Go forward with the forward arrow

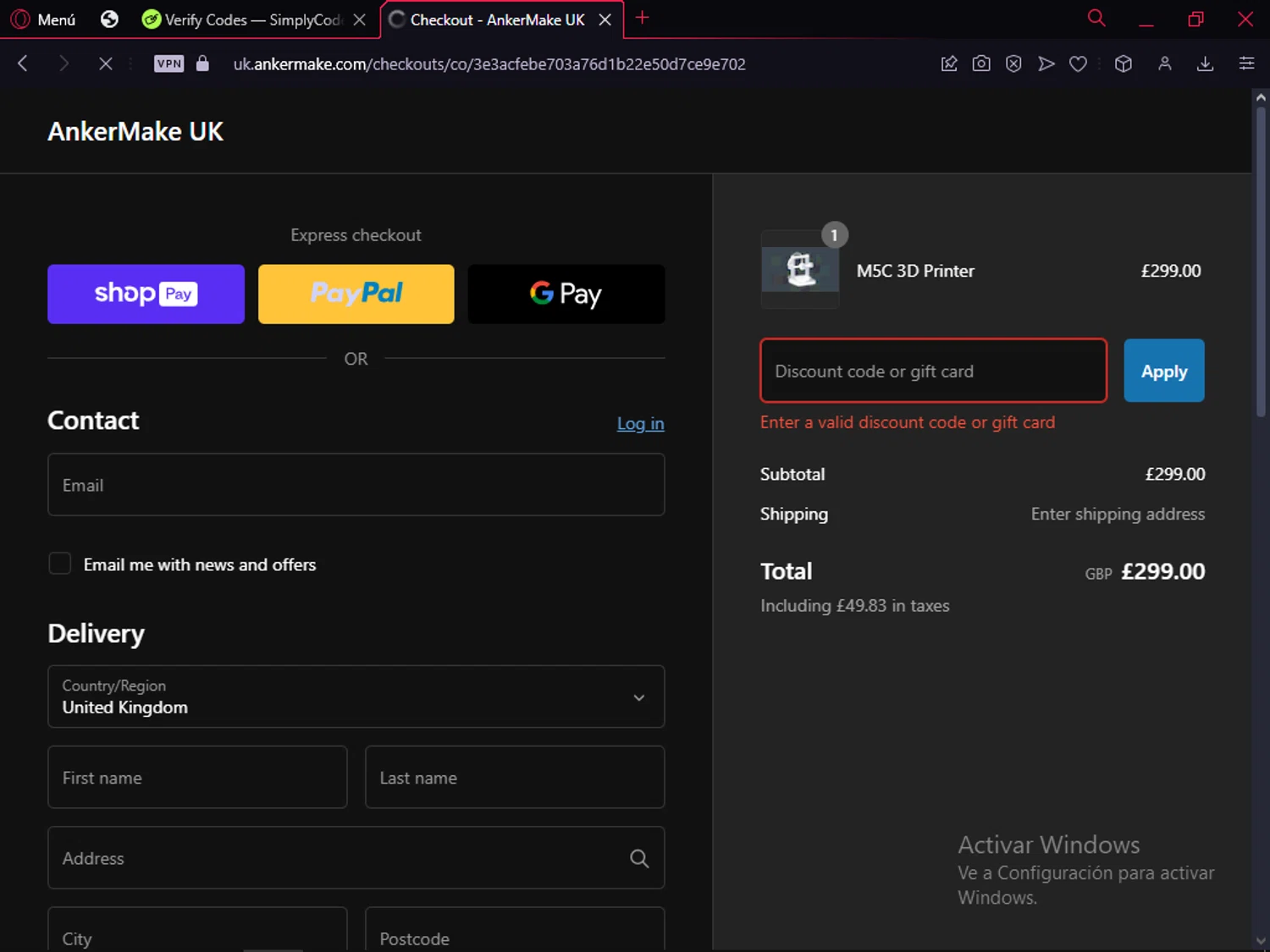click(x=63, y=63)
